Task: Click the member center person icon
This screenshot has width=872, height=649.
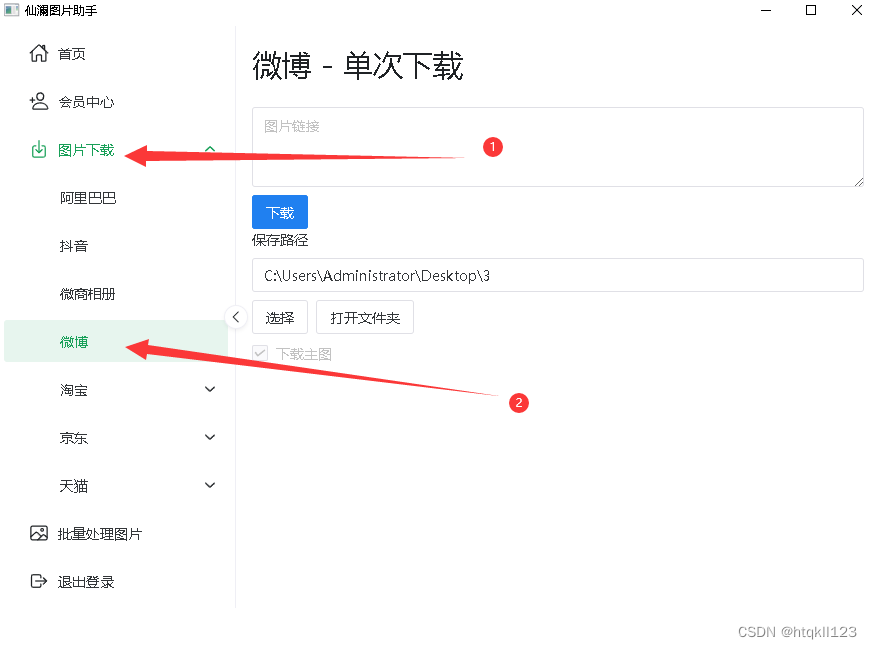Action: click(x=38, y=101)
